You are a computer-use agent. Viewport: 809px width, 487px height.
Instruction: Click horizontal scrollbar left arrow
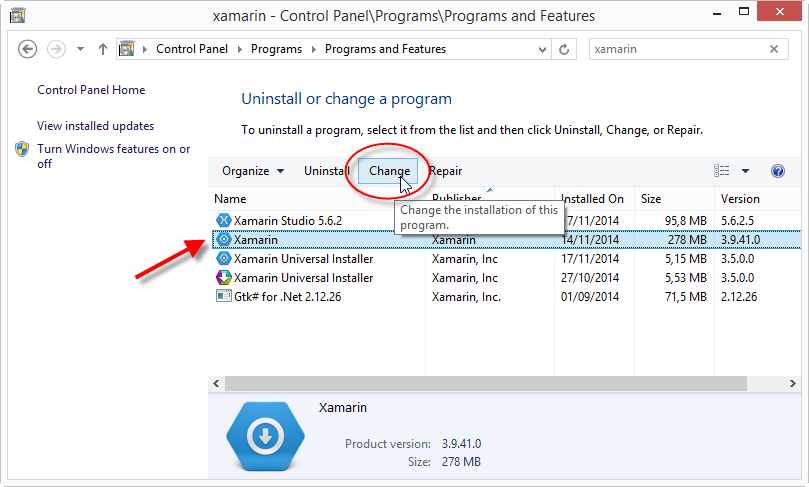point(216,383)
